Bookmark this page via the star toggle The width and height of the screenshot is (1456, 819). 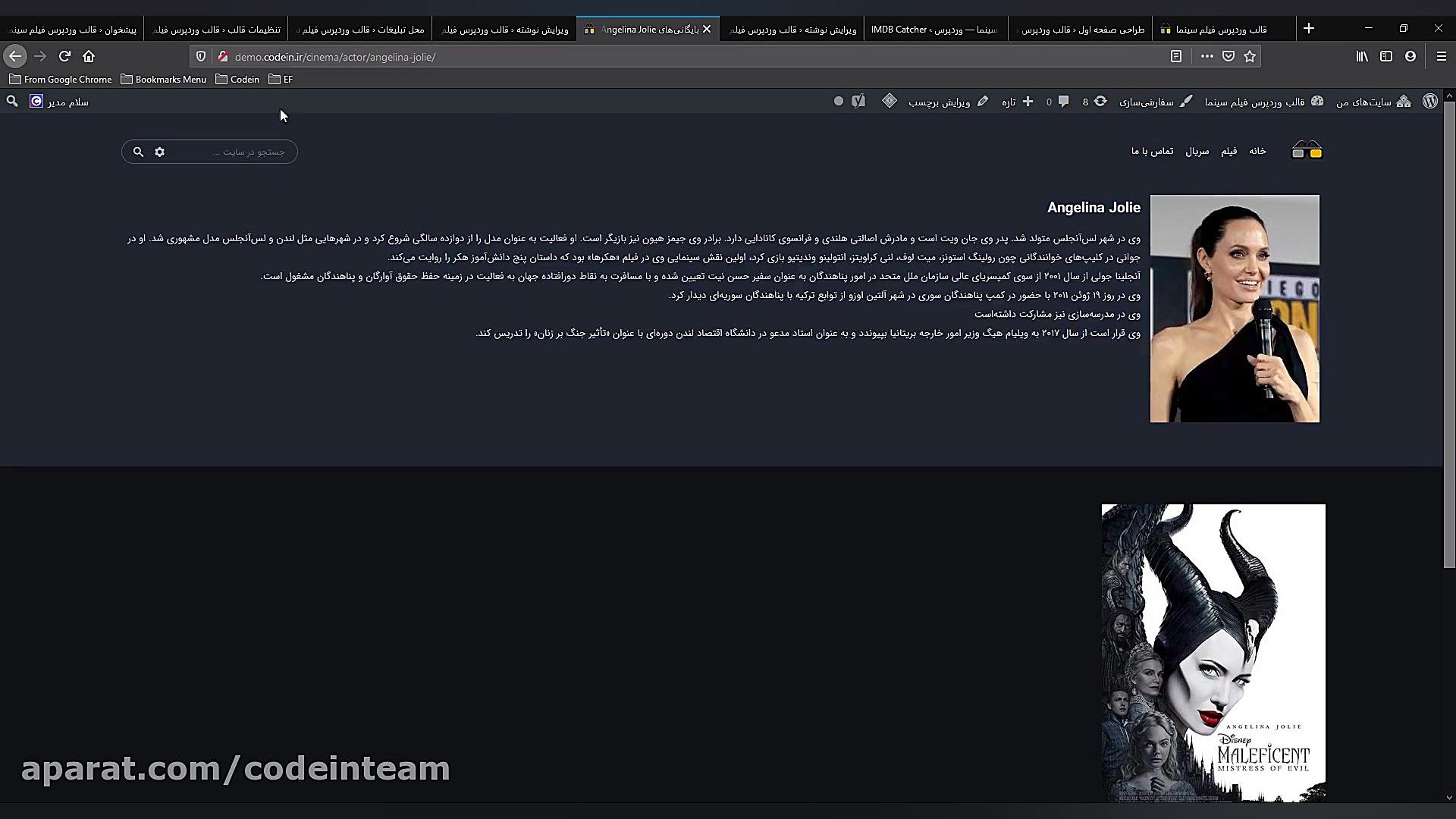tap(1248, 56)
